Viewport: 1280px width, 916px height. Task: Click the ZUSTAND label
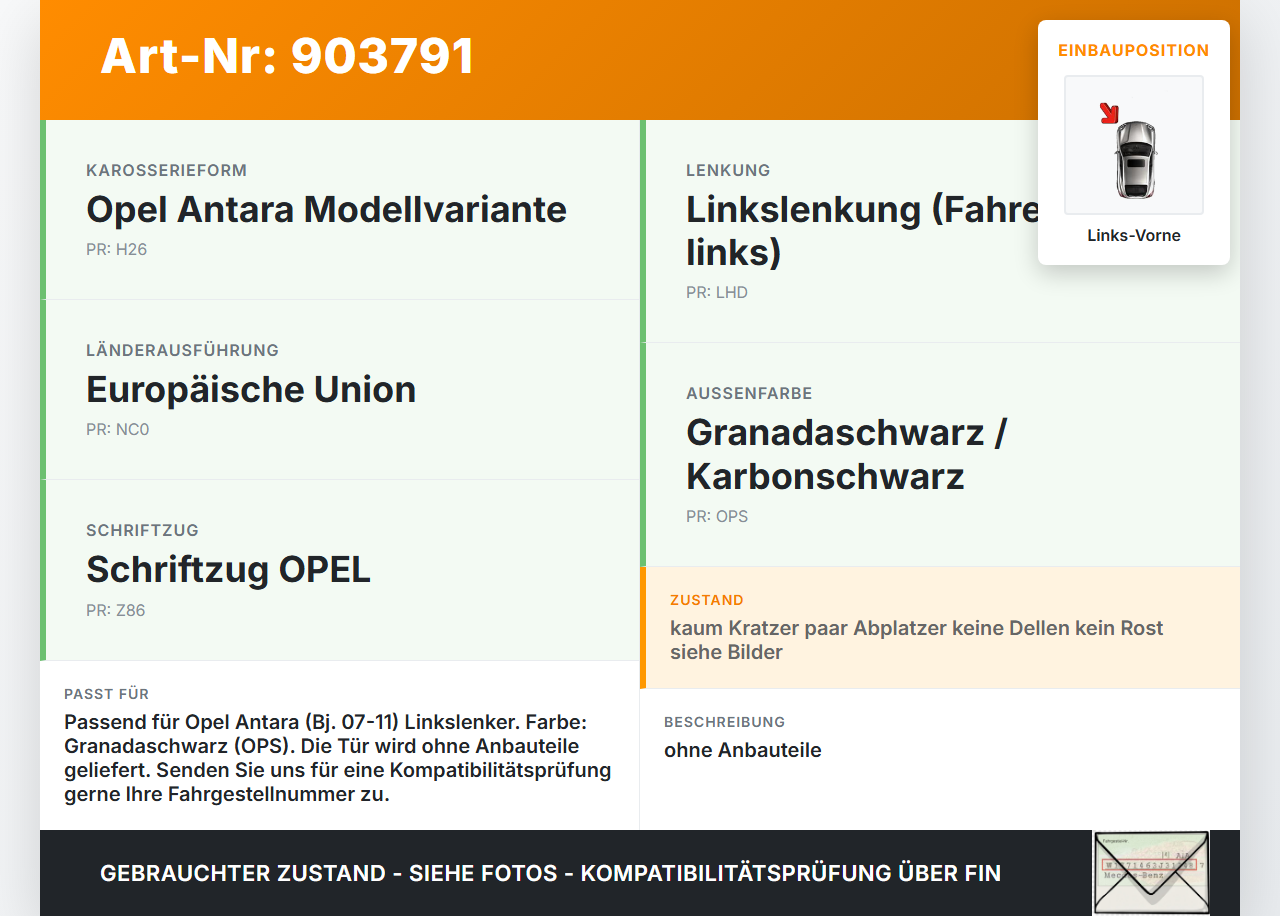coord(707,600)
